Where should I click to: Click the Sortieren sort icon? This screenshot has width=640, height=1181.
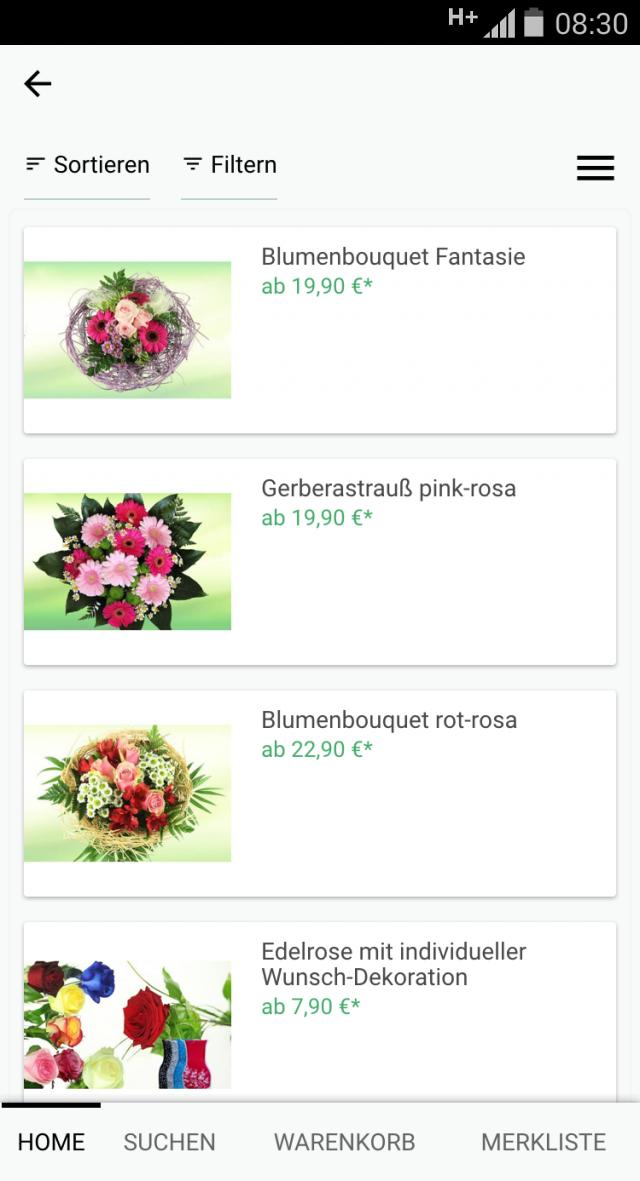point(36,163)
